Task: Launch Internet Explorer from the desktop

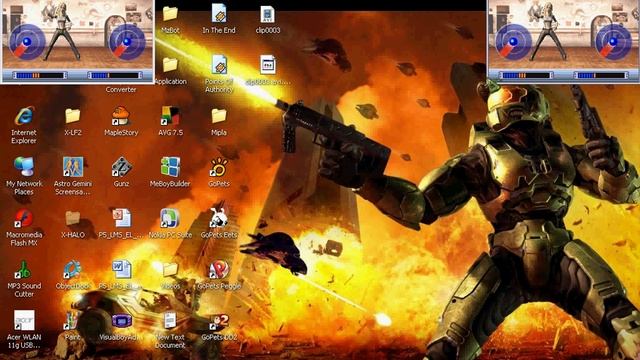Action: (x=24, y=116)
